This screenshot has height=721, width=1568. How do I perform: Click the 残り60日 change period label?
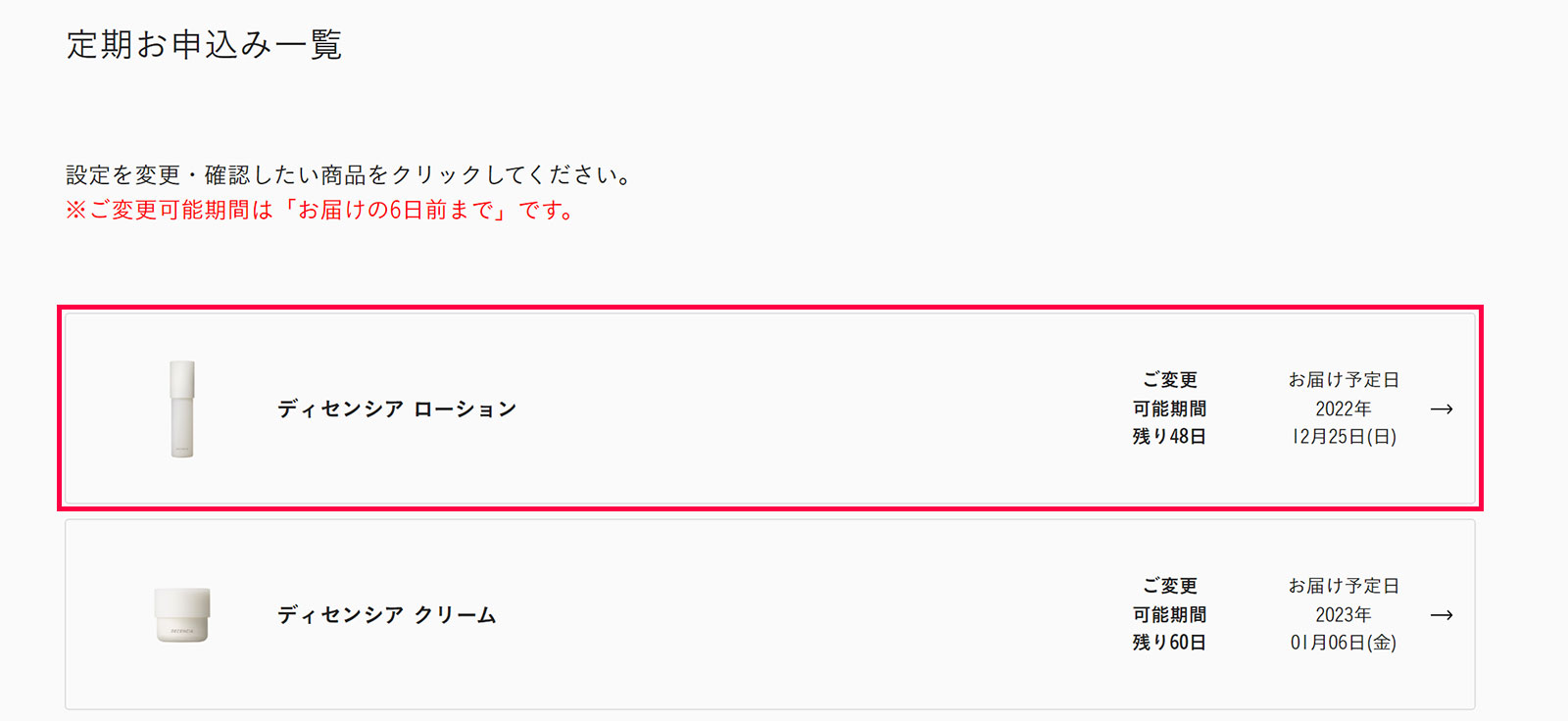[x=1169, y=642]
